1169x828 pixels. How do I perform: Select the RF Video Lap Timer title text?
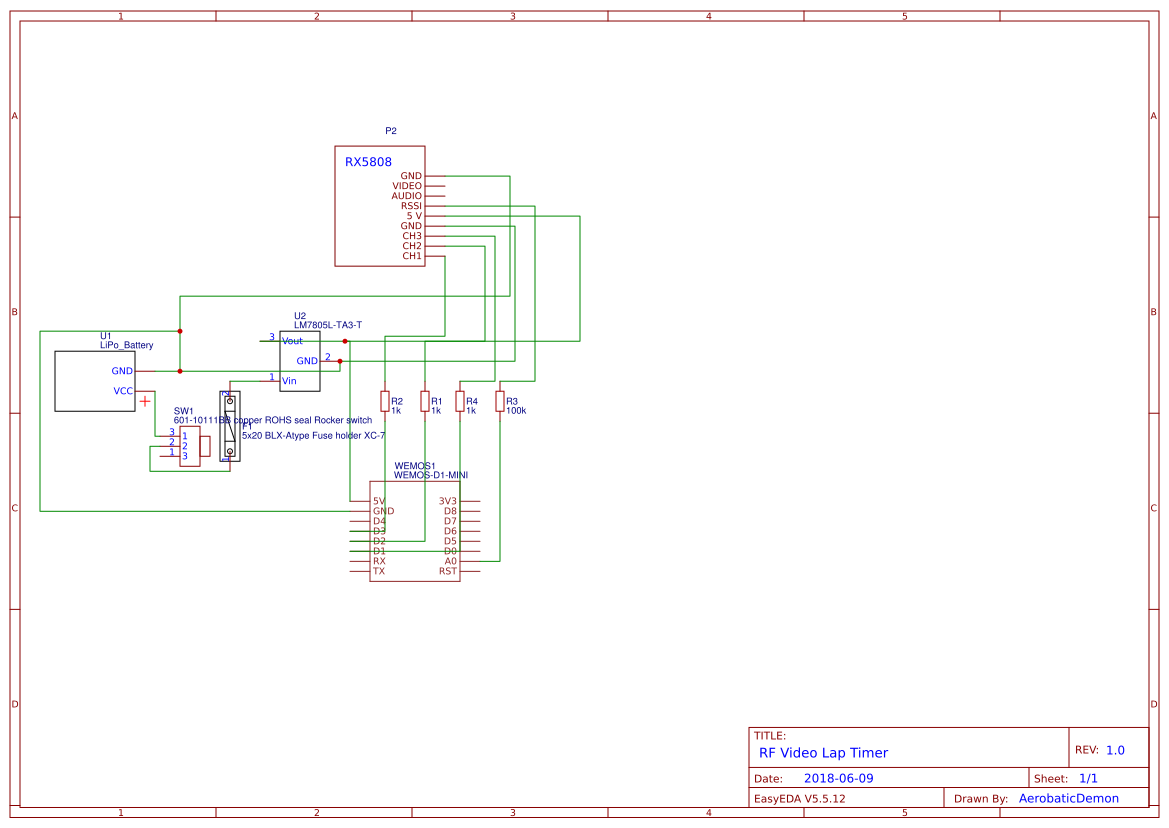coord(824,752)
